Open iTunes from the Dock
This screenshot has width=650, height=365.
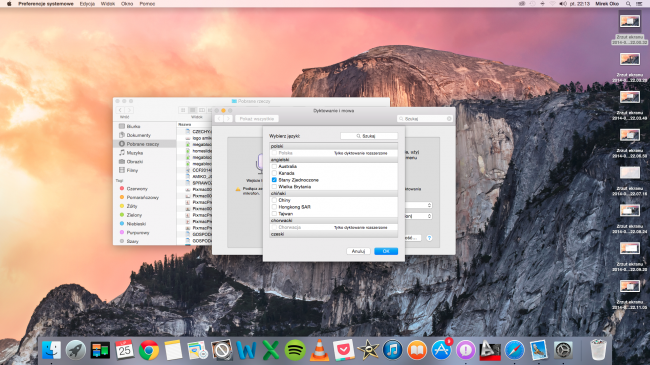click(x=392, y=350)
